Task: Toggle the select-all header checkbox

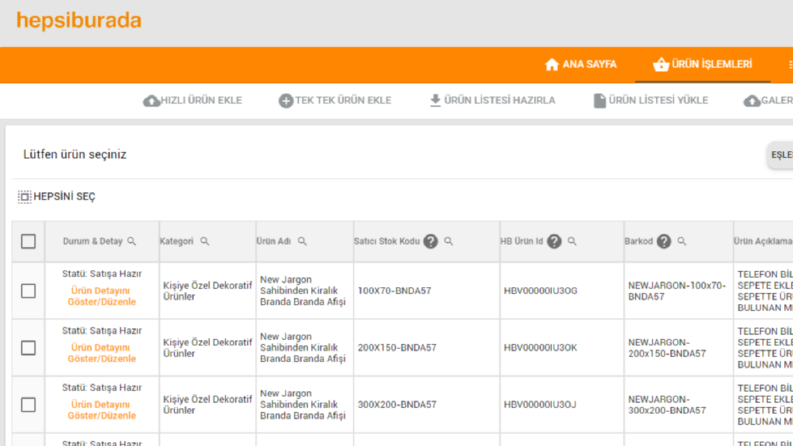Action: coord(28,241)
